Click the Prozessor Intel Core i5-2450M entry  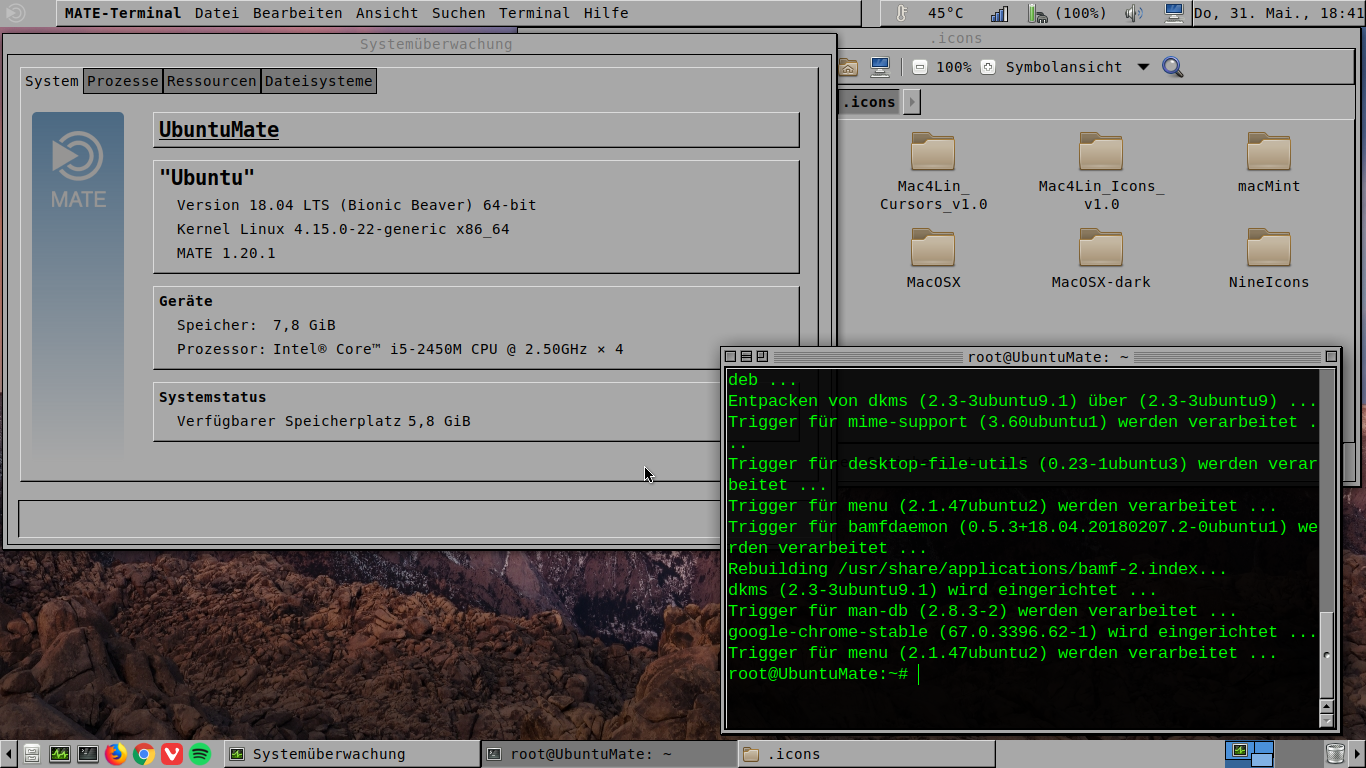tap(400, 349)
